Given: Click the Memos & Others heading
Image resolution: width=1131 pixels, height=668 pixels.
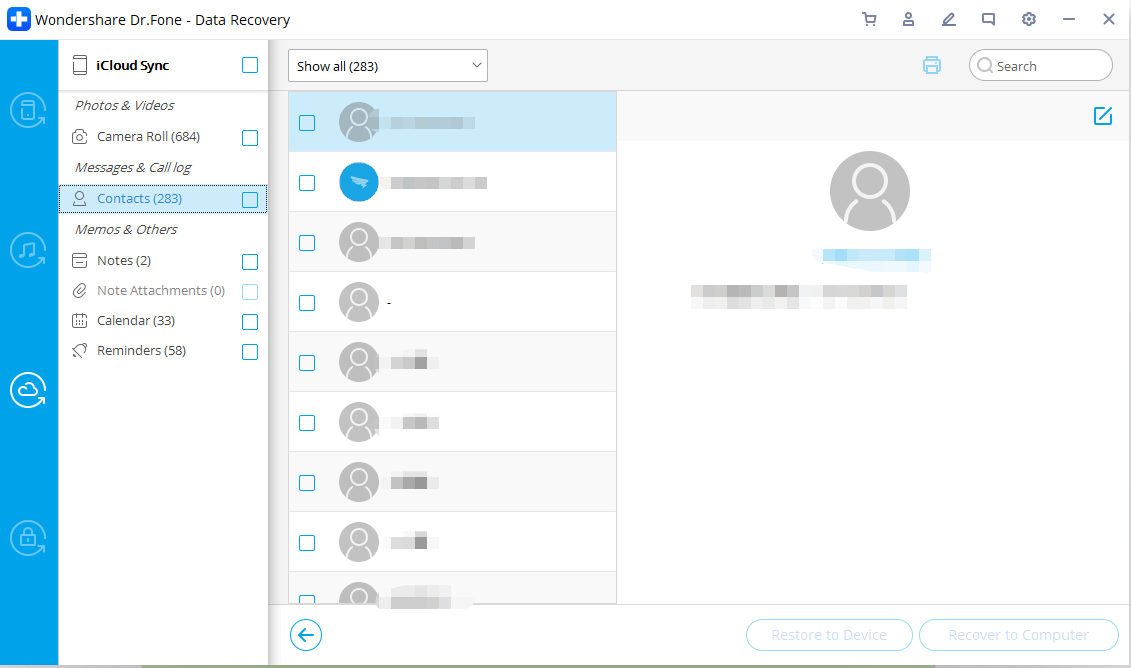Looking at the screenshot, I should point(126,229).
